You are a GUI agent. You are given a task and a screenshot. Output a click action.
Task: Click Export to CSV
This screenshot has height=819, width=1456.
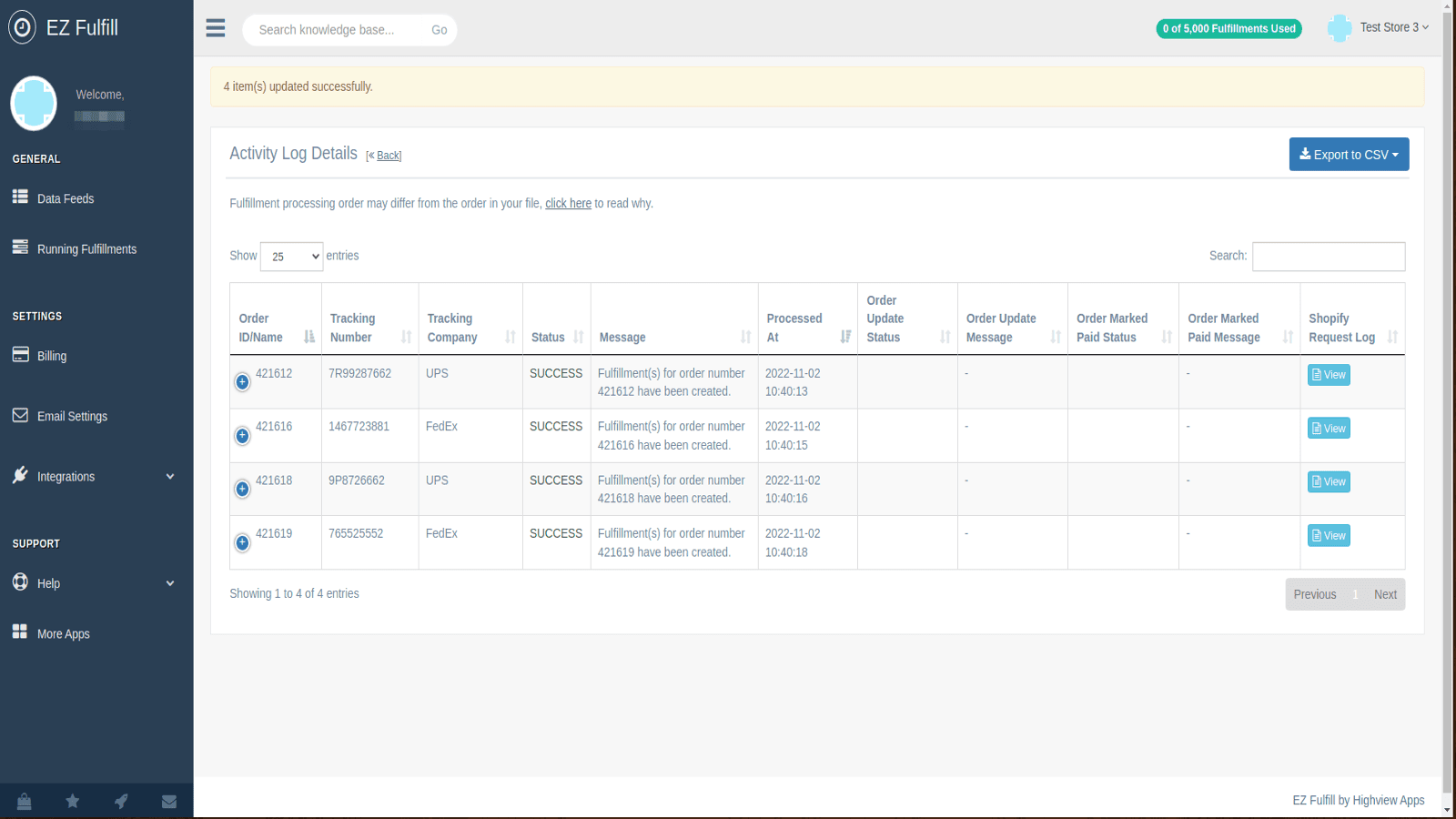1349,154
